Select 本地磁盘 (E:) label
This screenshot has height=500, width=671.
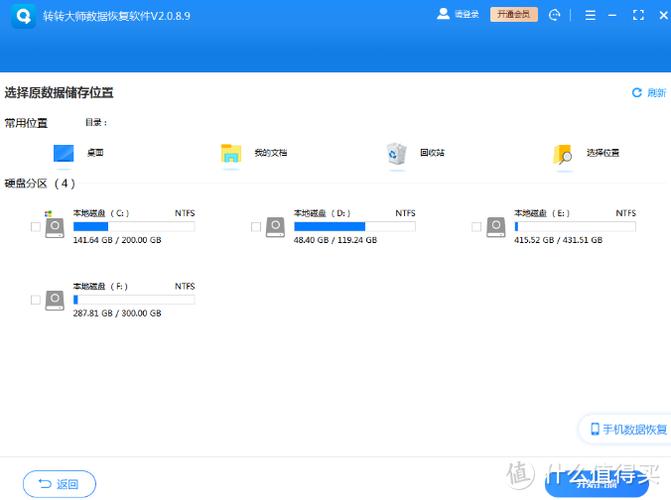(x=542, y=213)
